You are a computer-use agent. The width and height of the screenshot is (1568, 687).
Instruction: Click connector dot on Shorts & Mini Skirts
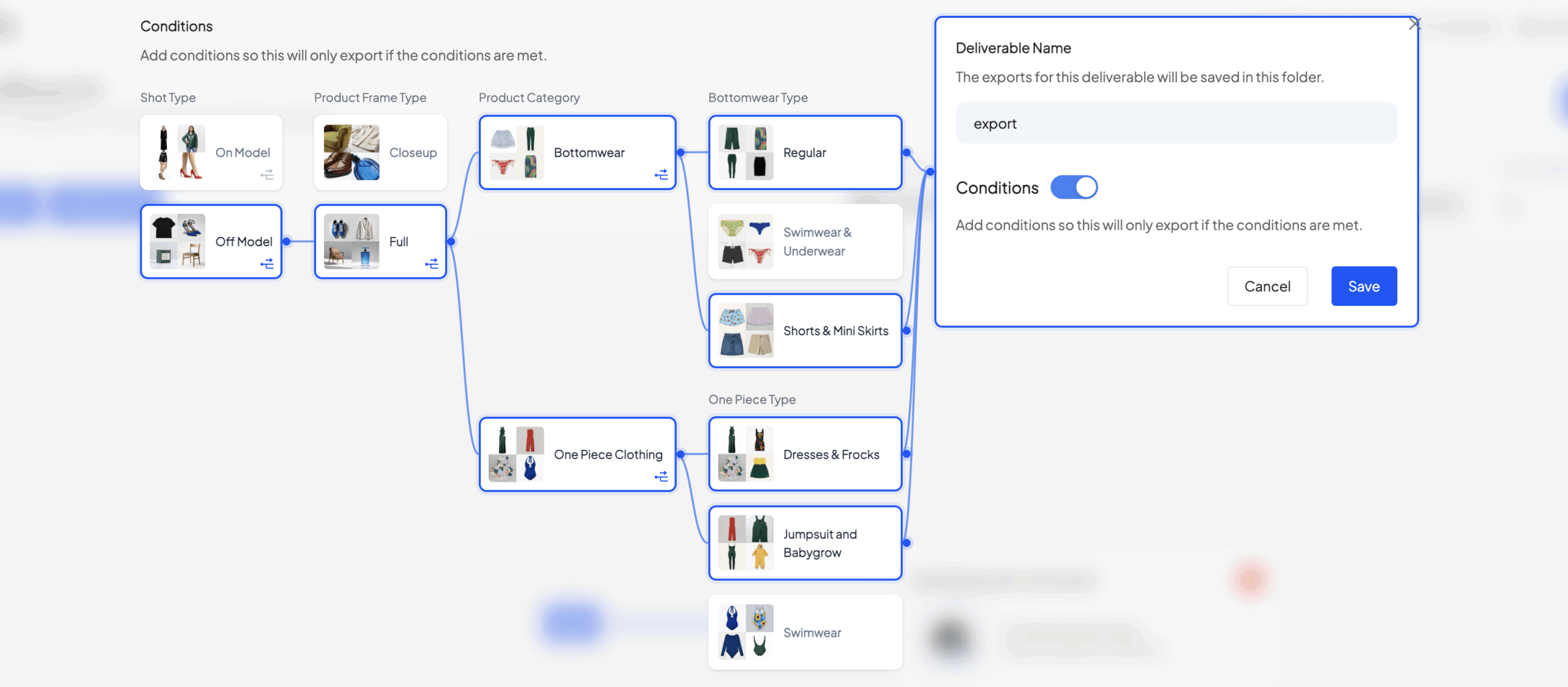tap(907, 331)
